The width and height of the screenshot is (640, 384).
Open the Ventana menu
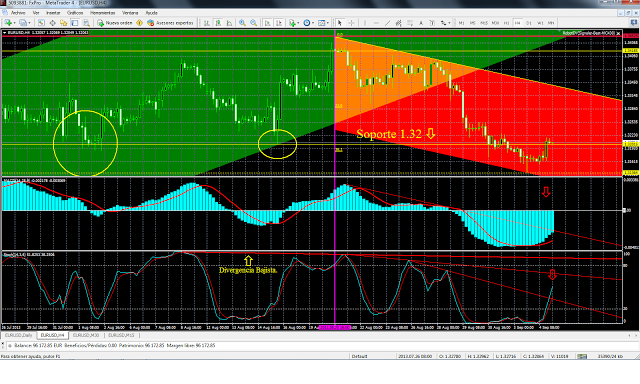point(130,13)
